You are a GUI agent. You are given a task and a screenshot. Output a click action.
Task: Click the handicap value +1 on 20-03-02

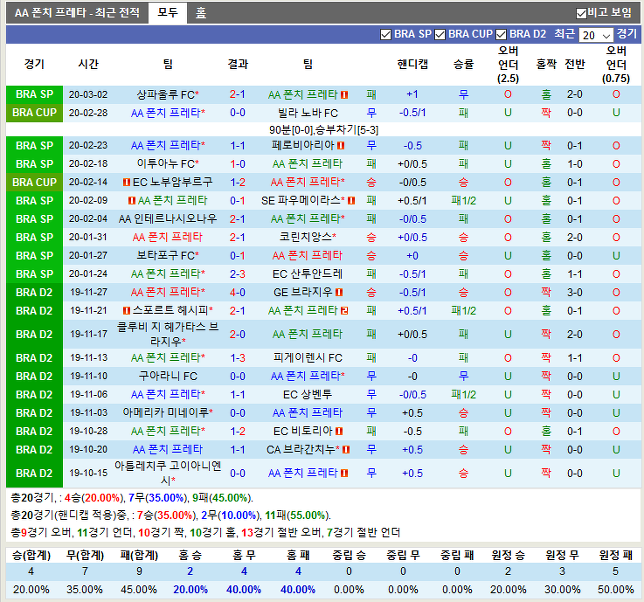412,95
